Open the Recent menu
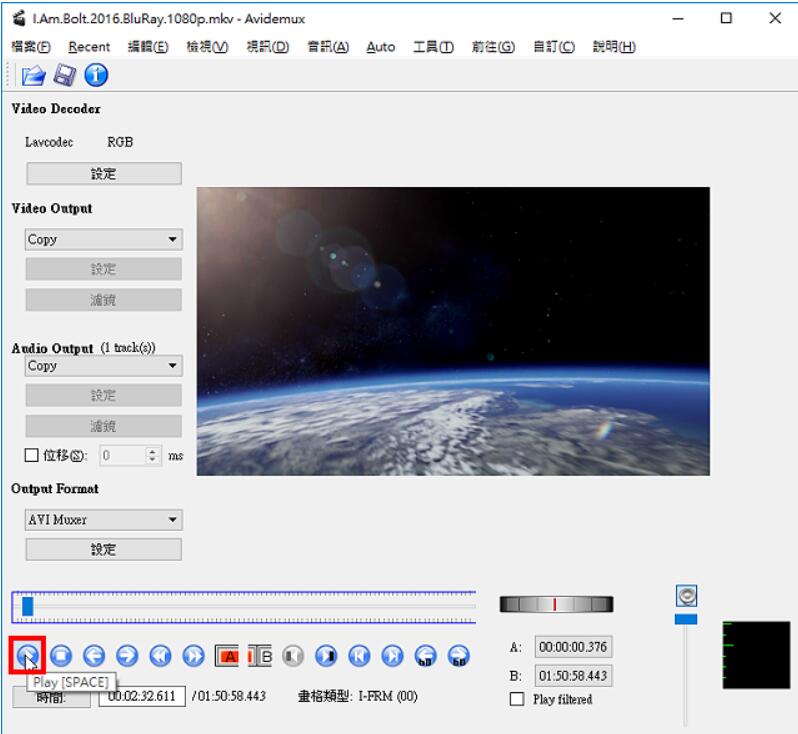The height and width of the screenshot is (734, 798). (89, 47)
